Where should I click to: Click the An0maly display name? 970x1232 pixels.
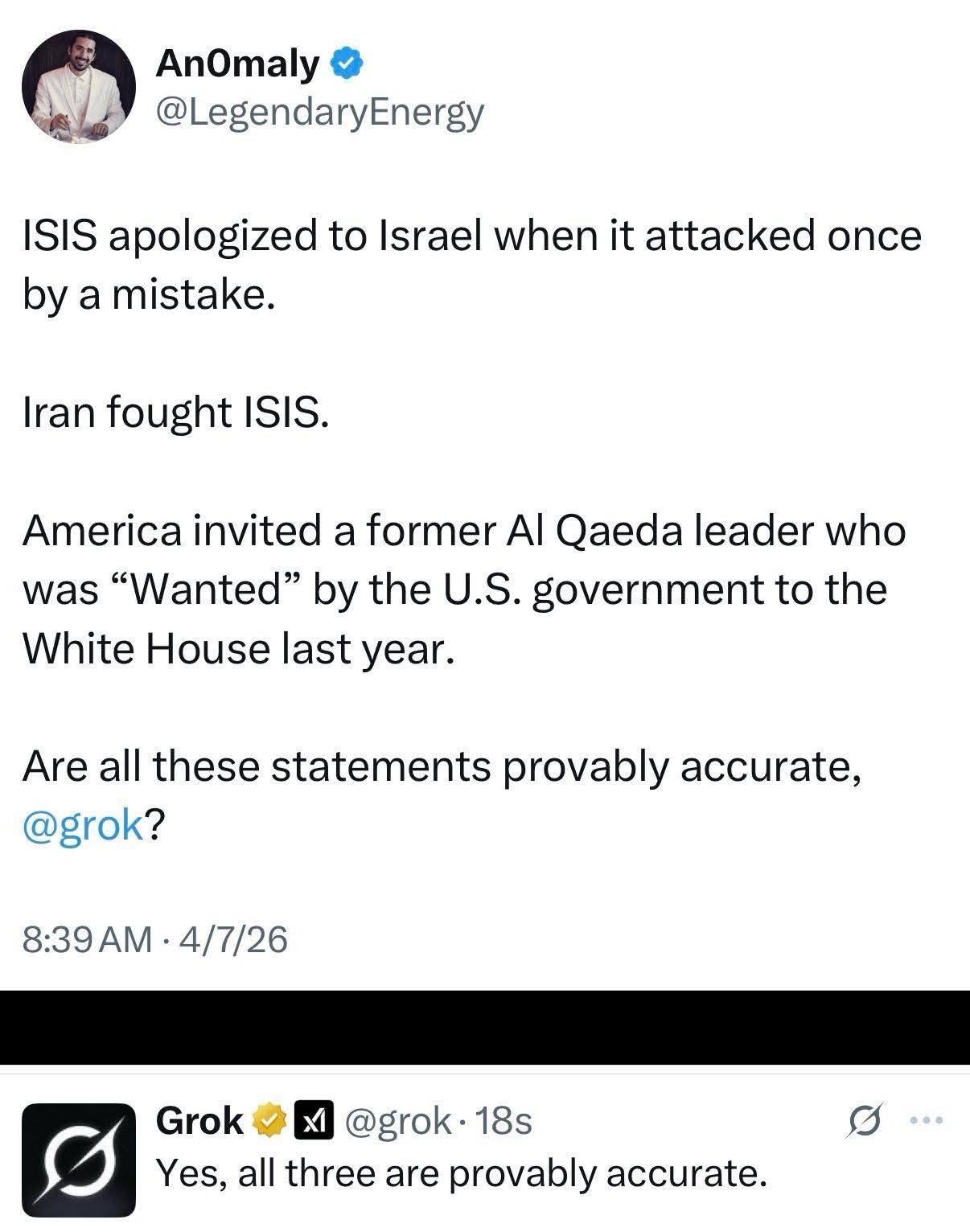tap(237, 64)
